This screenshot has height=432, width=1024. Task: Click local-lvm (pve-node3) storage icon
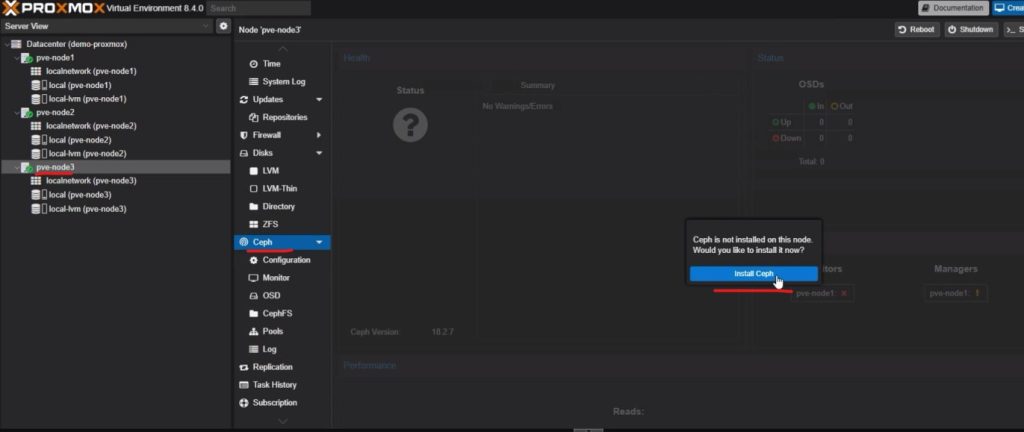click(x=40, y=209)
